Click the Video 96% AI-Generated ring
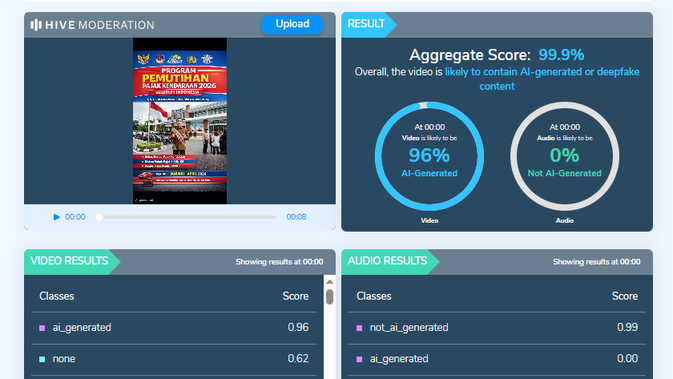The height and width of the screenshot is (379, 673). click(429, 156)
